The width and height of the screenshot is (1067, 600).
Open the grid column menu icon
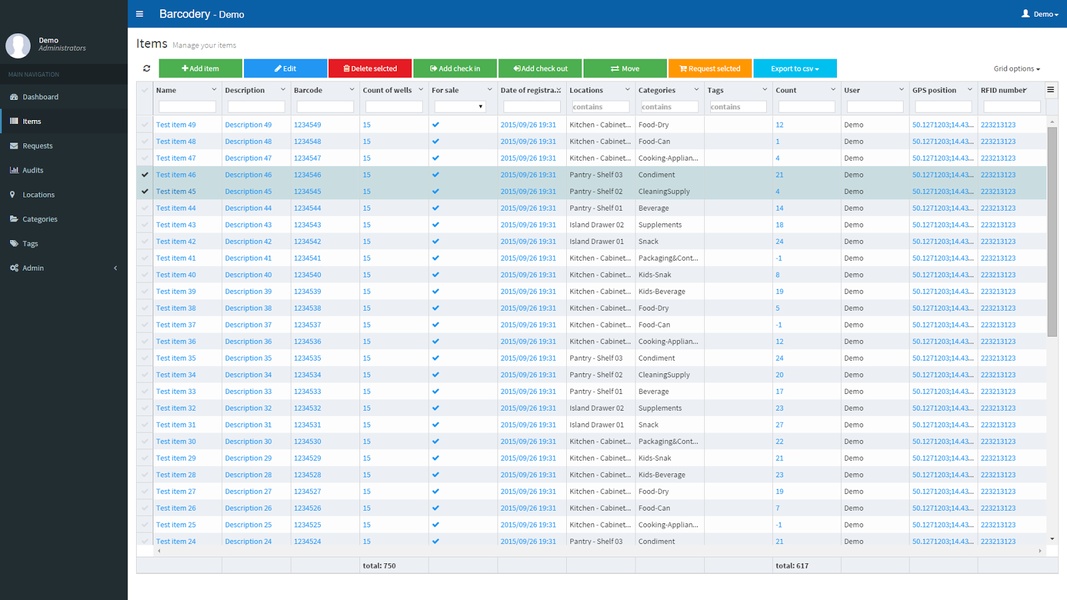[1051, 90]
